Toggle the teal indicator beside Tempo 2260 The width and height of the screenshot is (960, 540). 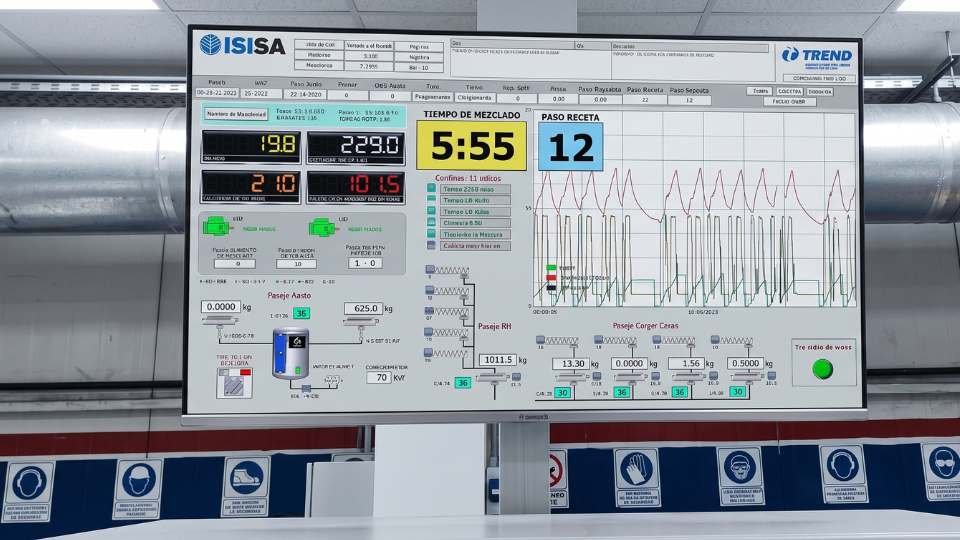pyautogui.click(x=432, y=189)
